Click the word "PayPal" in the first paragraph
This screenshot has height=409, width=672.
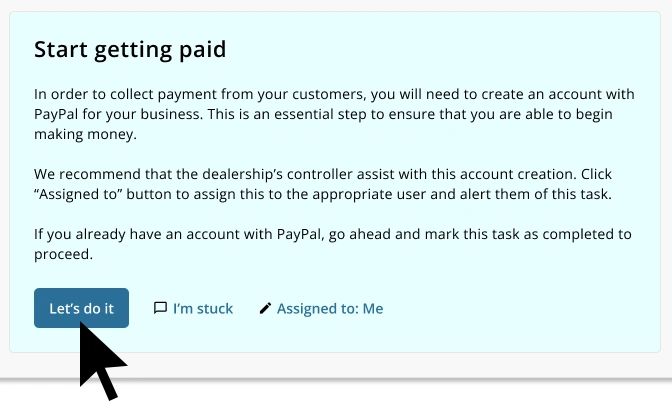58,114
